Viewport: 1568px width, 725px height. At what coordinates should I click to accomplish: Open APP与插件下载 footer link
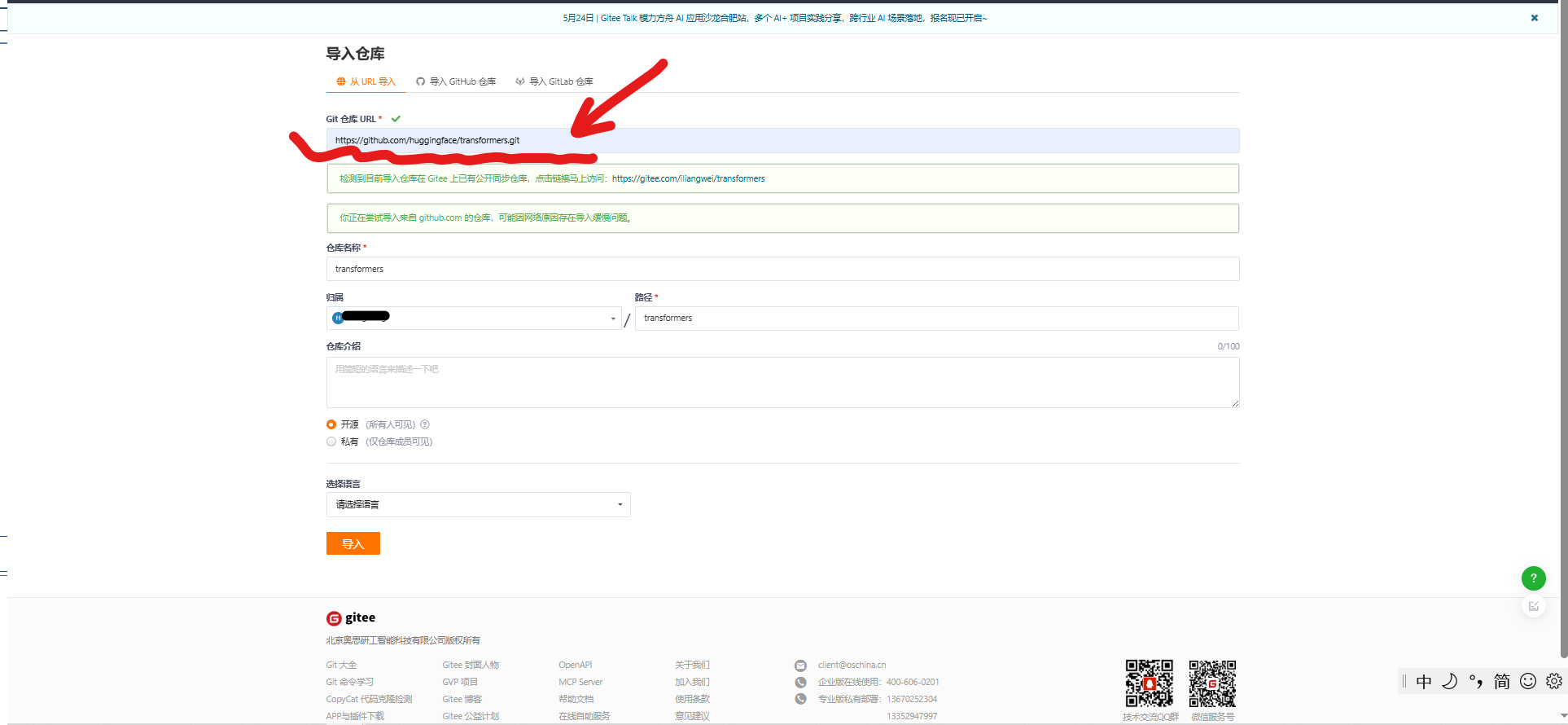pyautogui.click(x=355, y=716)
